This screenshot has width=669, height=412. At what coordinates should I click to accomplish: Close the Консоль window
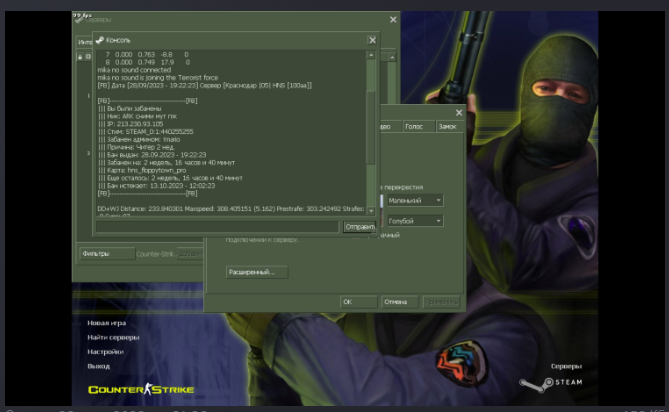click(372, 40)
